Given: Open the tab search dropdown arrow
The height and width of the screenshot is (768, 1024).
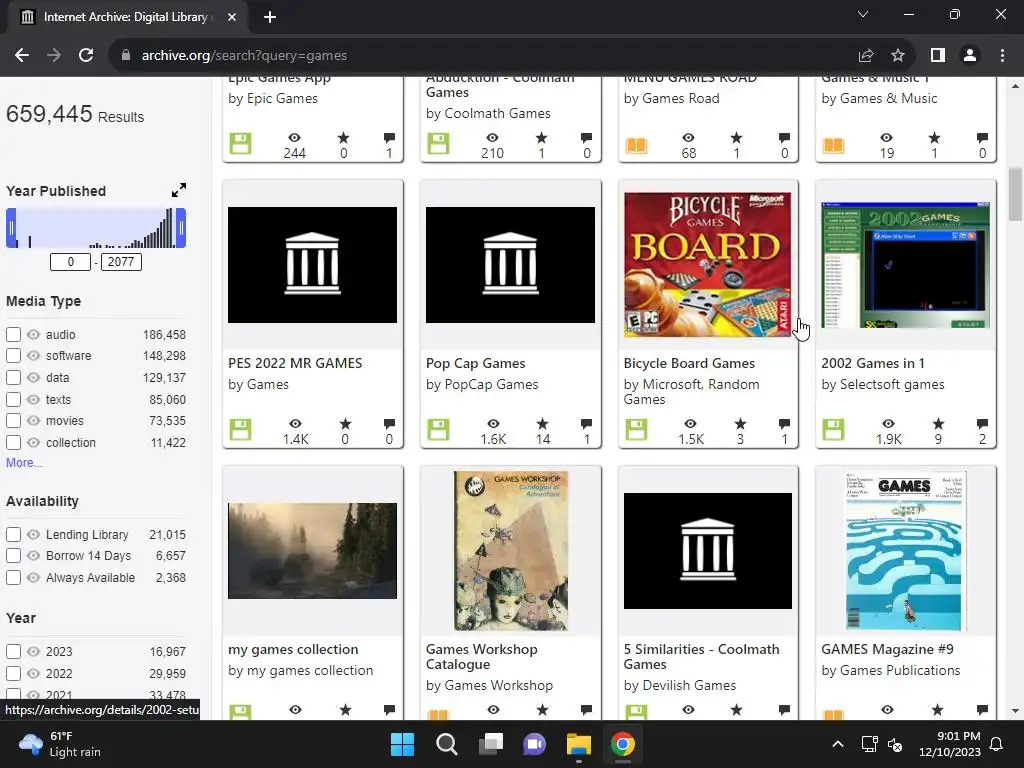Looking at the screenshot, I should pyautogui.click(x=863, y=14).
